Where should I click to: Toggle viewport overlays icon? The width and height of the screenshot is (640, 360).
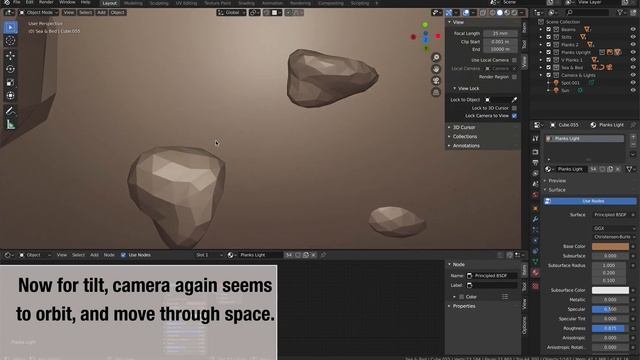pos(466,13)
